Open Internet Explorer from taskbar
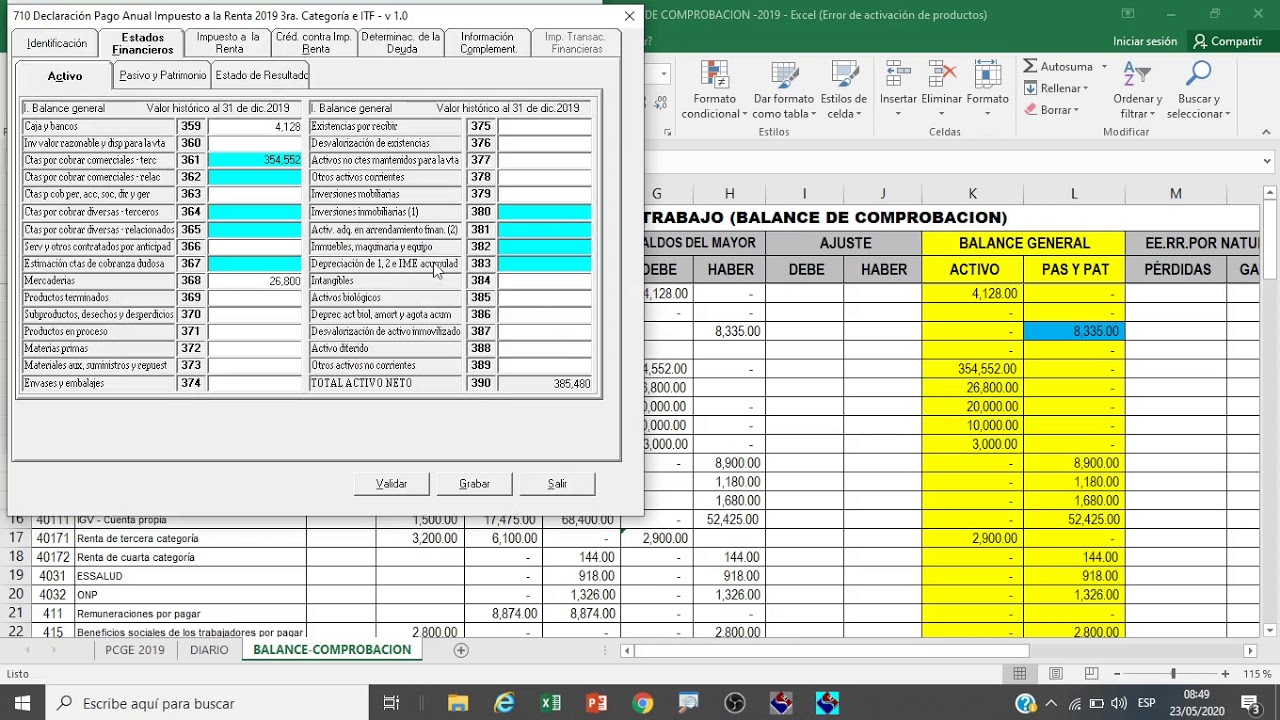The width and height of the screenshot is (1280, 720). 504,703
